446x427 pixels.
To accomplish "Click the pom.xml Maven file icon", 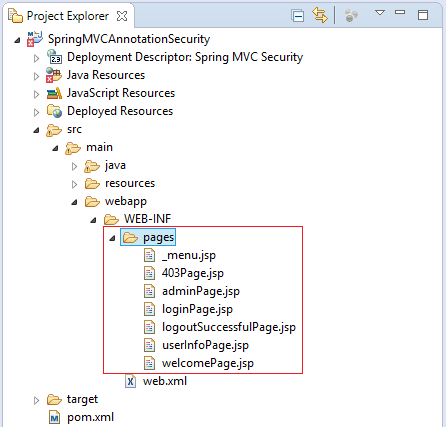I will click(54, 417).
